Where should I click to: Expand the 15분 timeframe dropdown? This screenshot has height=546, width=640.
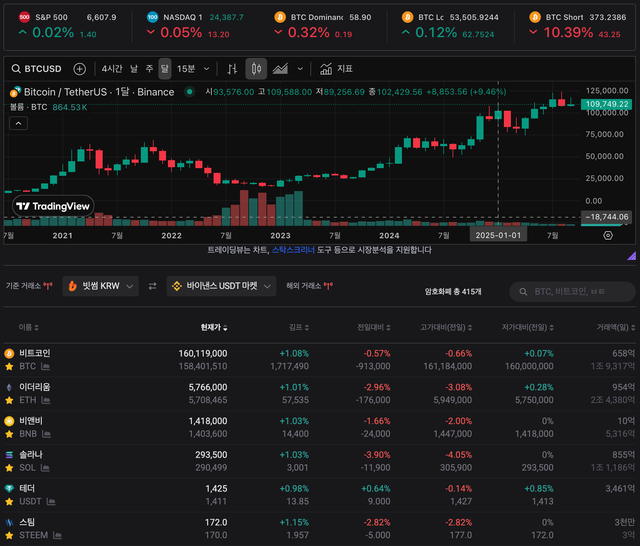click(x=190, y=69)
